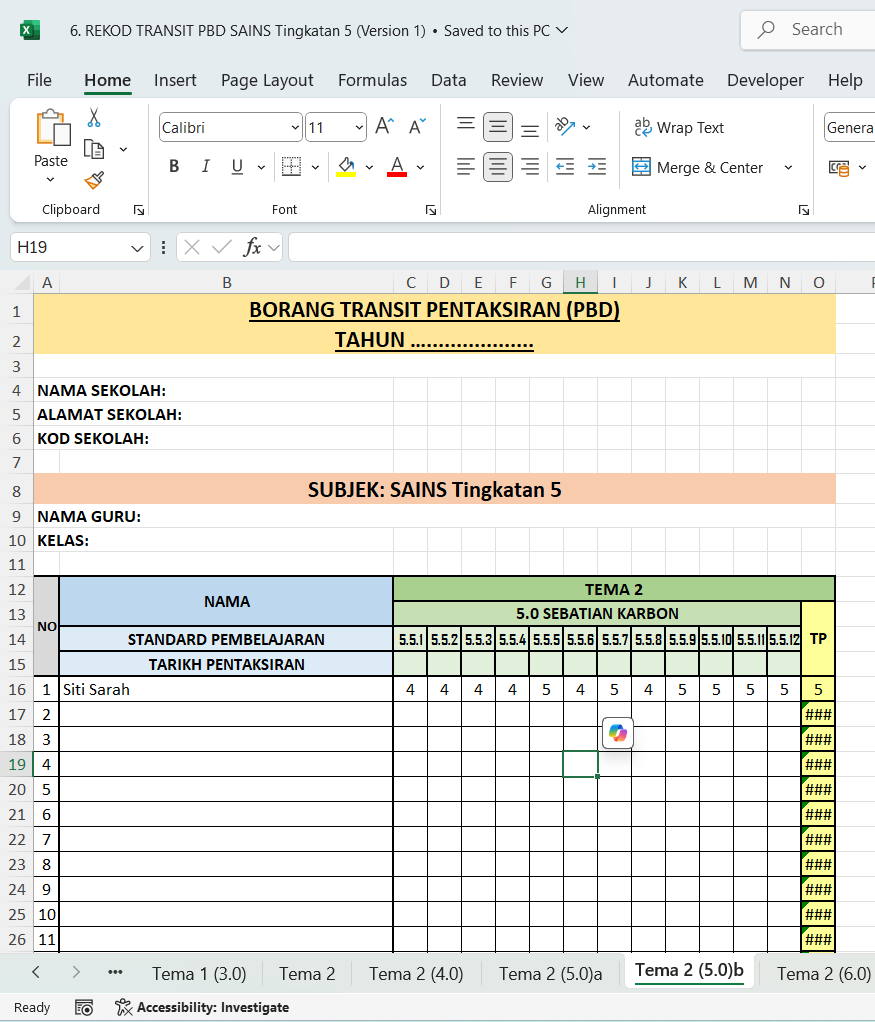The width and height of the screenshot is (875, 1022).
Task: Increase font size with the larger A icon
Action: pyautogui.click(x=384, y=127)
